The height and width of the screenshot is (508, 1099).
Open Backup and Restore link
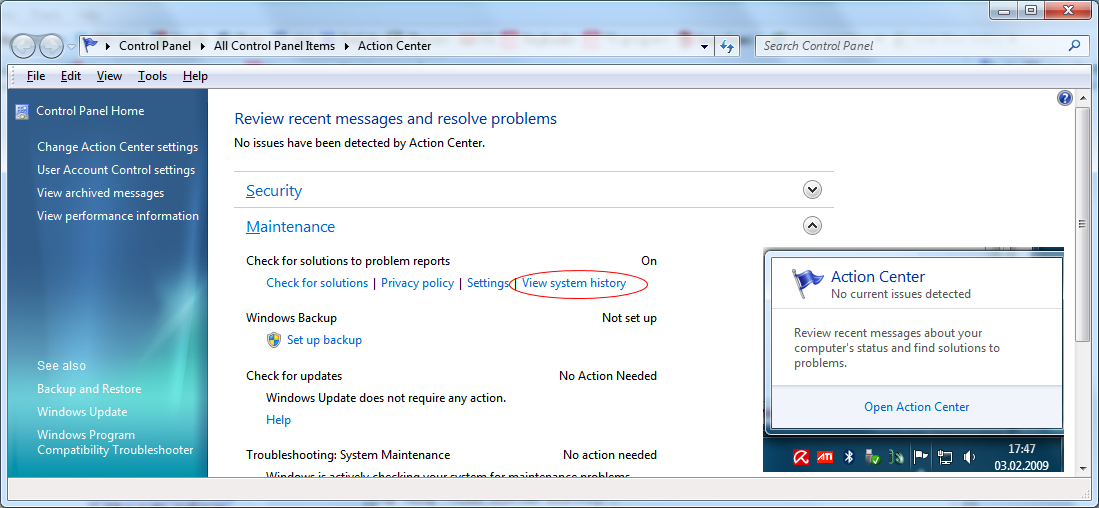click(x=89, y=389)
